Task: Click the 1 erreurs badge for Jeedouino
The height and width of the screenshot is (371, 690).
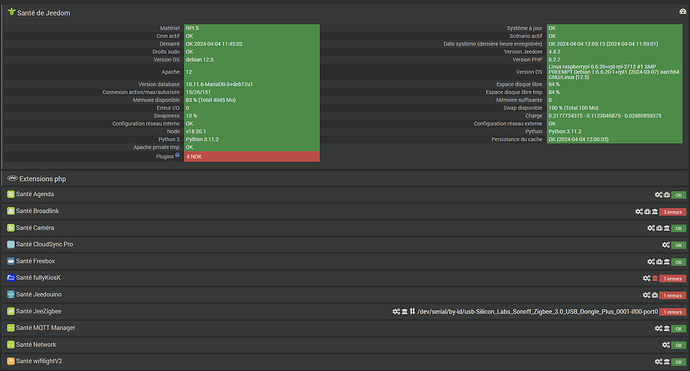Action: pyautogui.click(x=672, y=295)
